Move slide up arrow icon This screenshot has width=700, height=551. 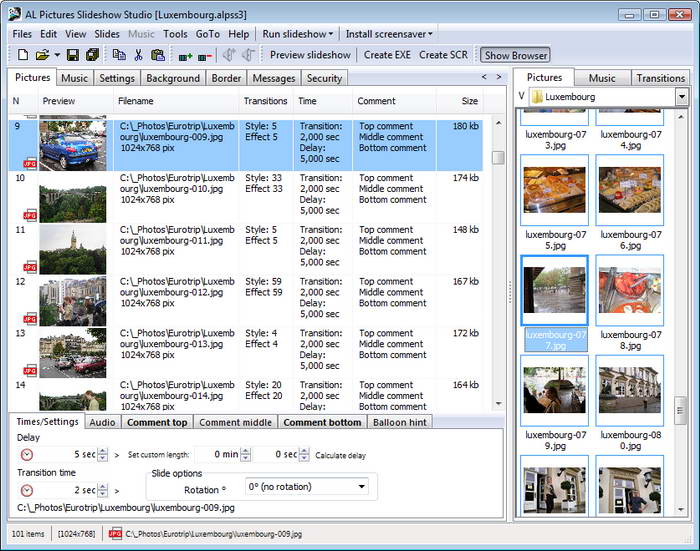[x=229, y=55]
